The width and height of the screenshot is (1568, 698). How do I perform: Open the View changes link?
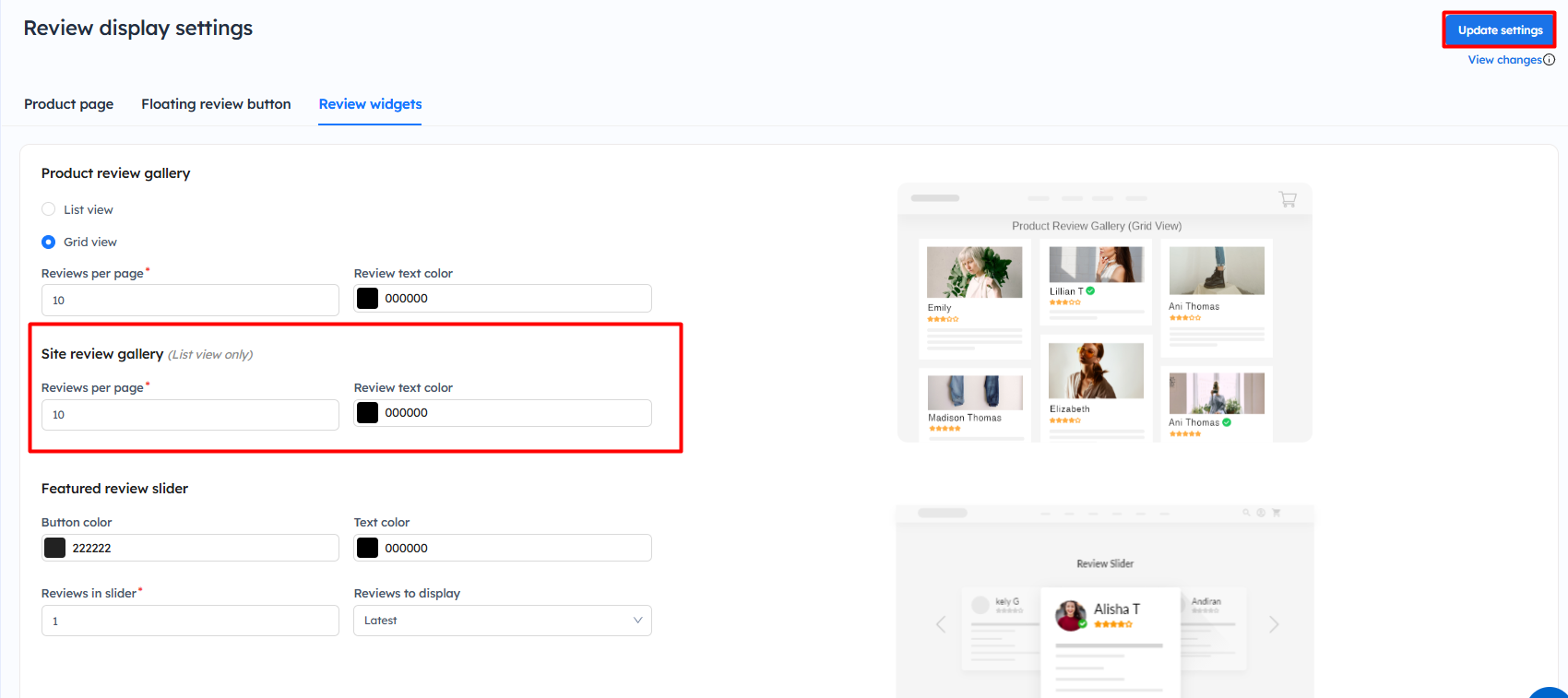(x=1504, y=60)
